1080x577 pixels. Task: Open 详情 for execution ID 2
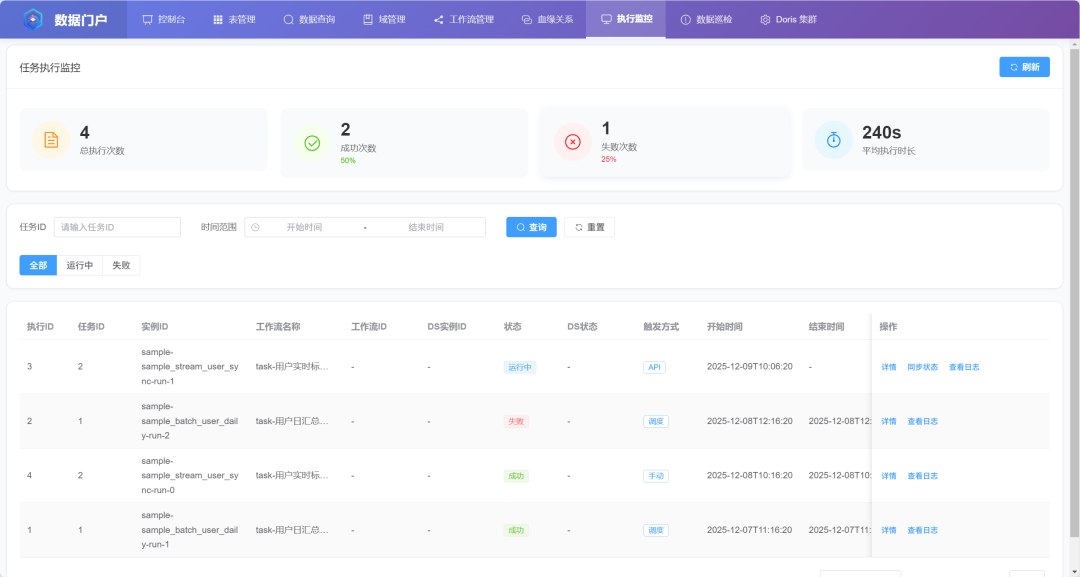coord(889,421)
